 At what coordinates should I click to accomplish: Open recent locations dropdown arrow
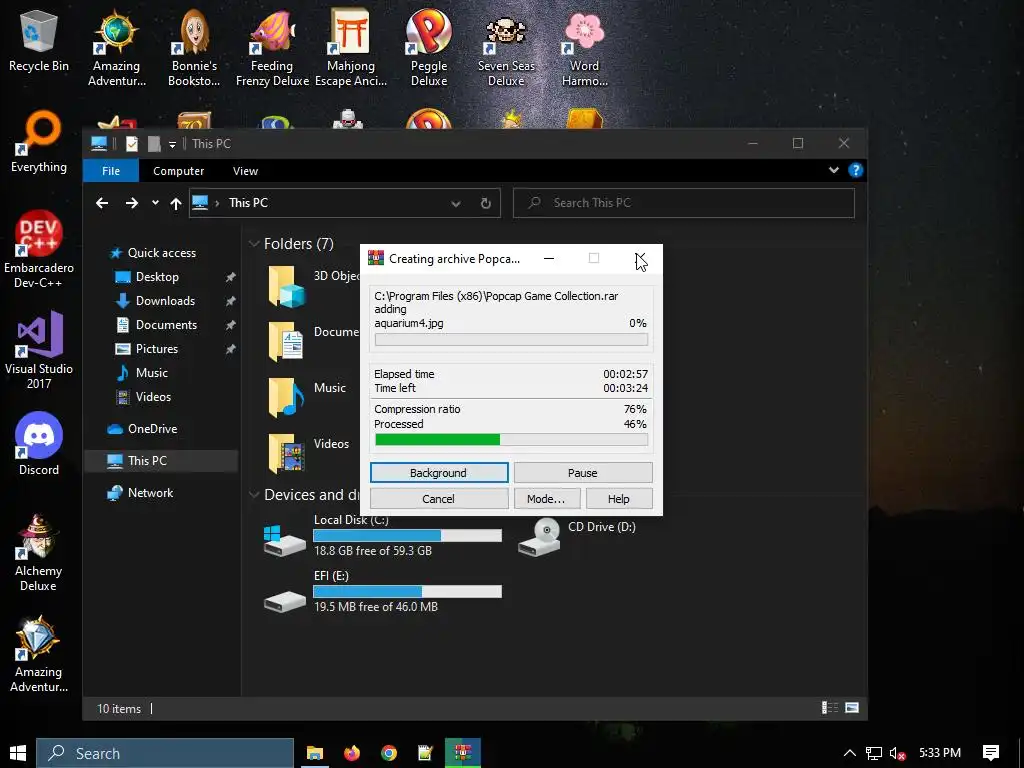[155, 203]
